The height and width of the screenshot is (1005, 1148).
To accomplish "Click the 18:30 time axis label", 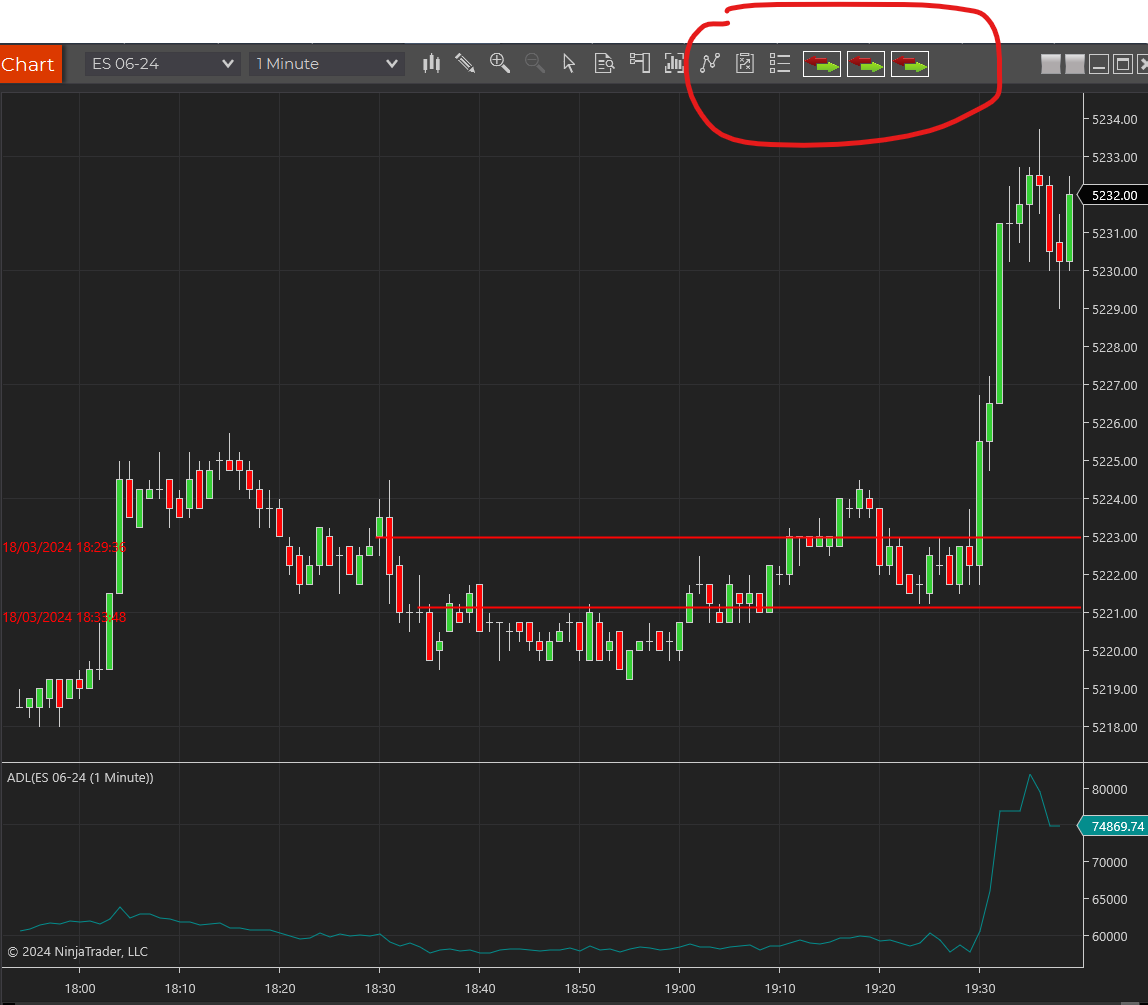I will [379, 988].
